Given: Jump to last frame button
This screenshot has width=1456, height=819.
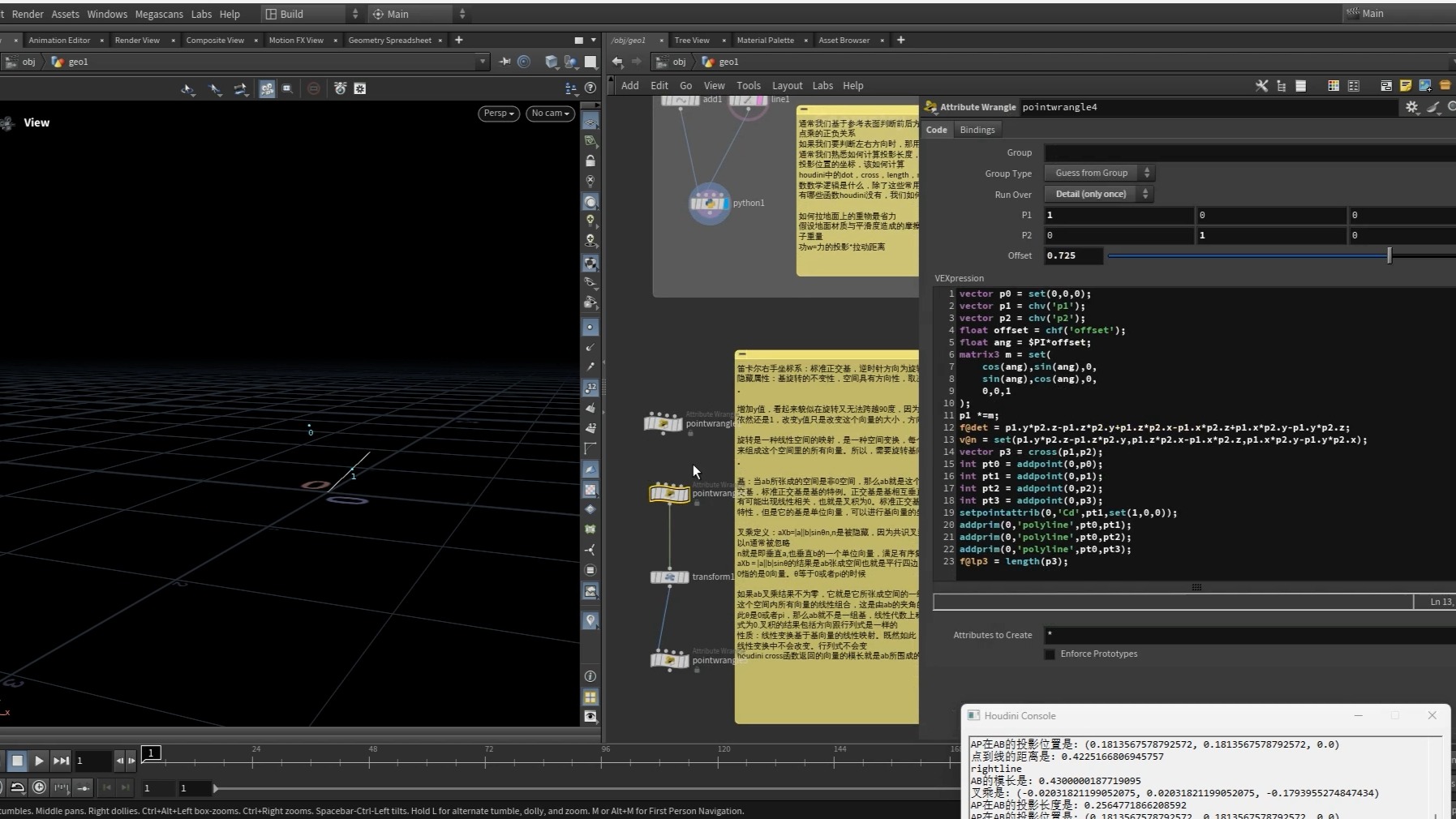Looking at the screenshot, I should click(61, 761).
